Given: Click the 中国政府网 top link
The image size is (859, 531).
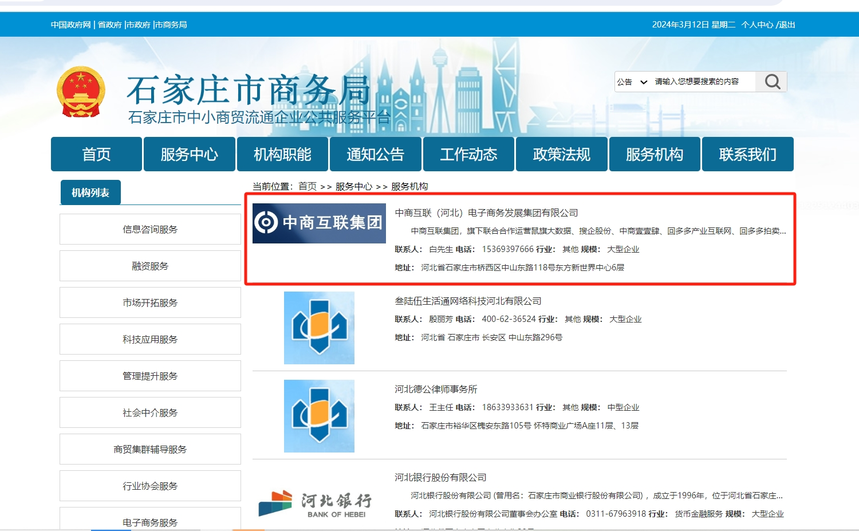Looking at the screenshot, I should click(71, 25).
